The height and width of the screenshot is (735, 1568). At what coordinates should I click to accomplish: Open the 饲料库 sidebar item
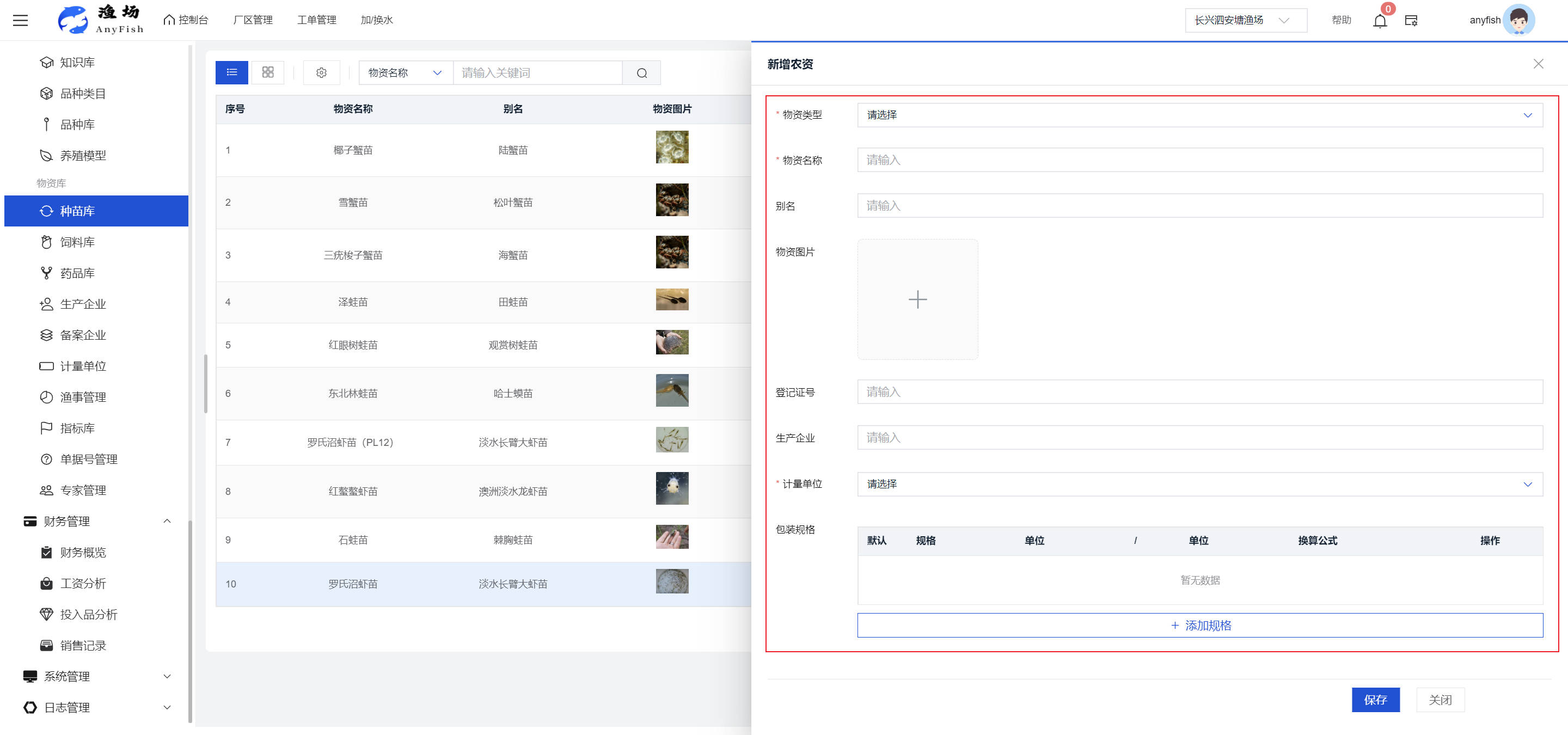[x=77, y=242]
